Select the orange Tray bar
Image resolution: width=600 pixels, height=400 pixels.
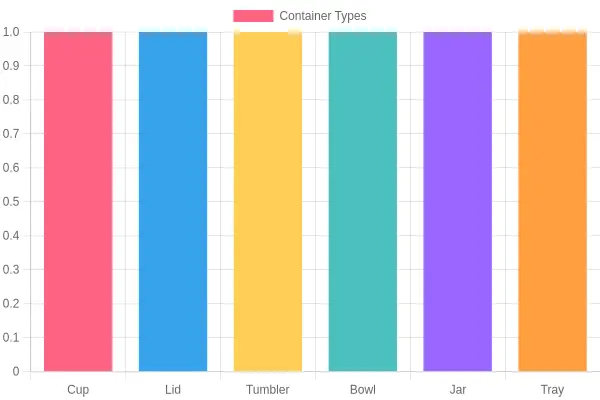tap(553, 202)
